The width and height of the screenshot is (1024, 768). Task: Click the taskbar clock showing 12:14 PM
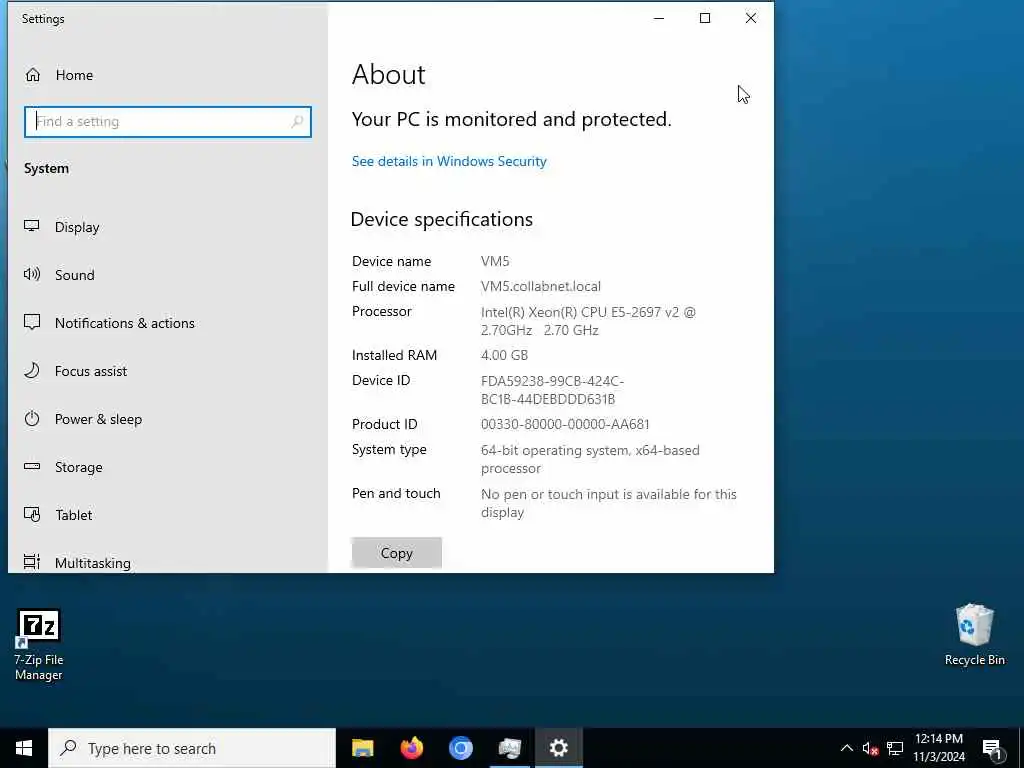click(x=938, y=748)
